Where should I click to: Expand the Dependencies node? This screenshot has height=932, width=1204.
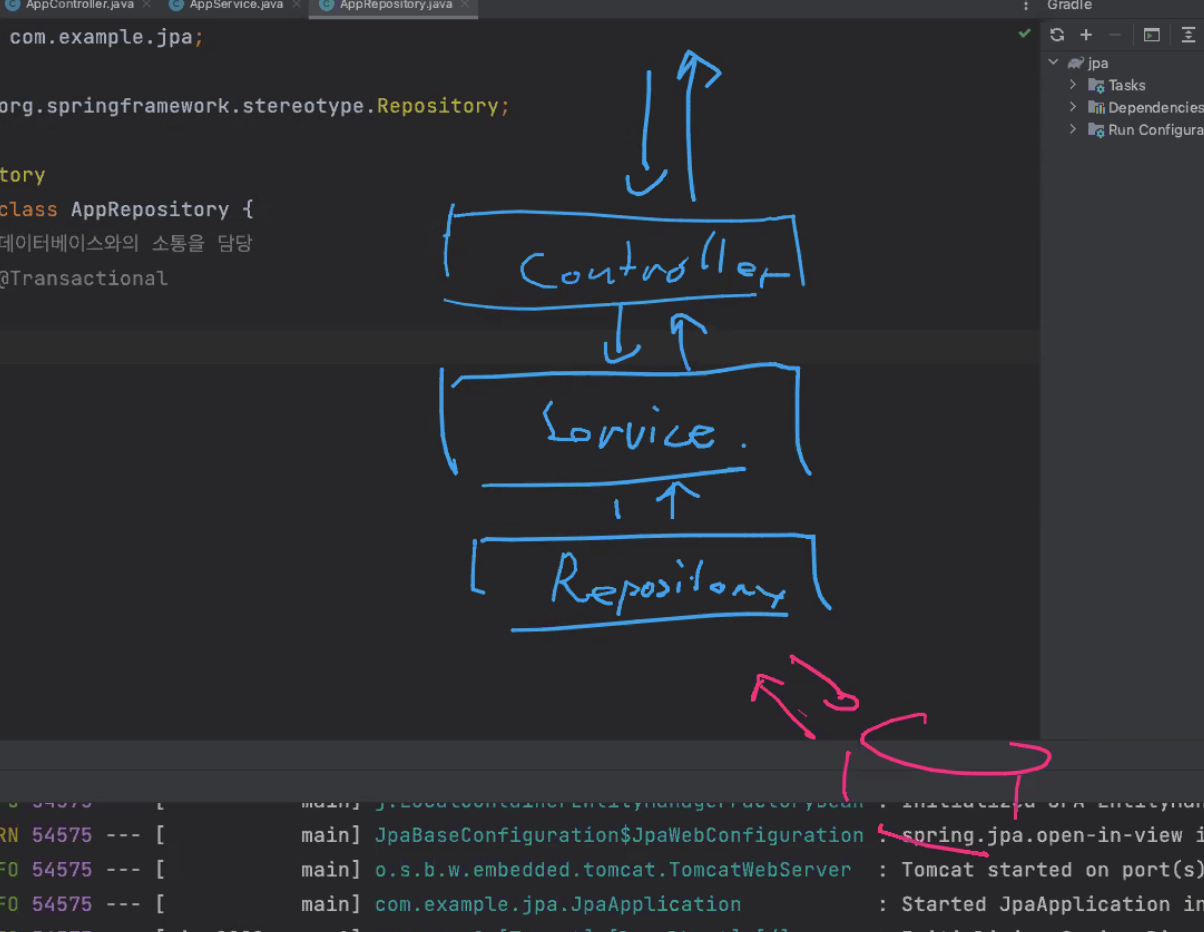pyautogui.click(x=1073, y=107)
